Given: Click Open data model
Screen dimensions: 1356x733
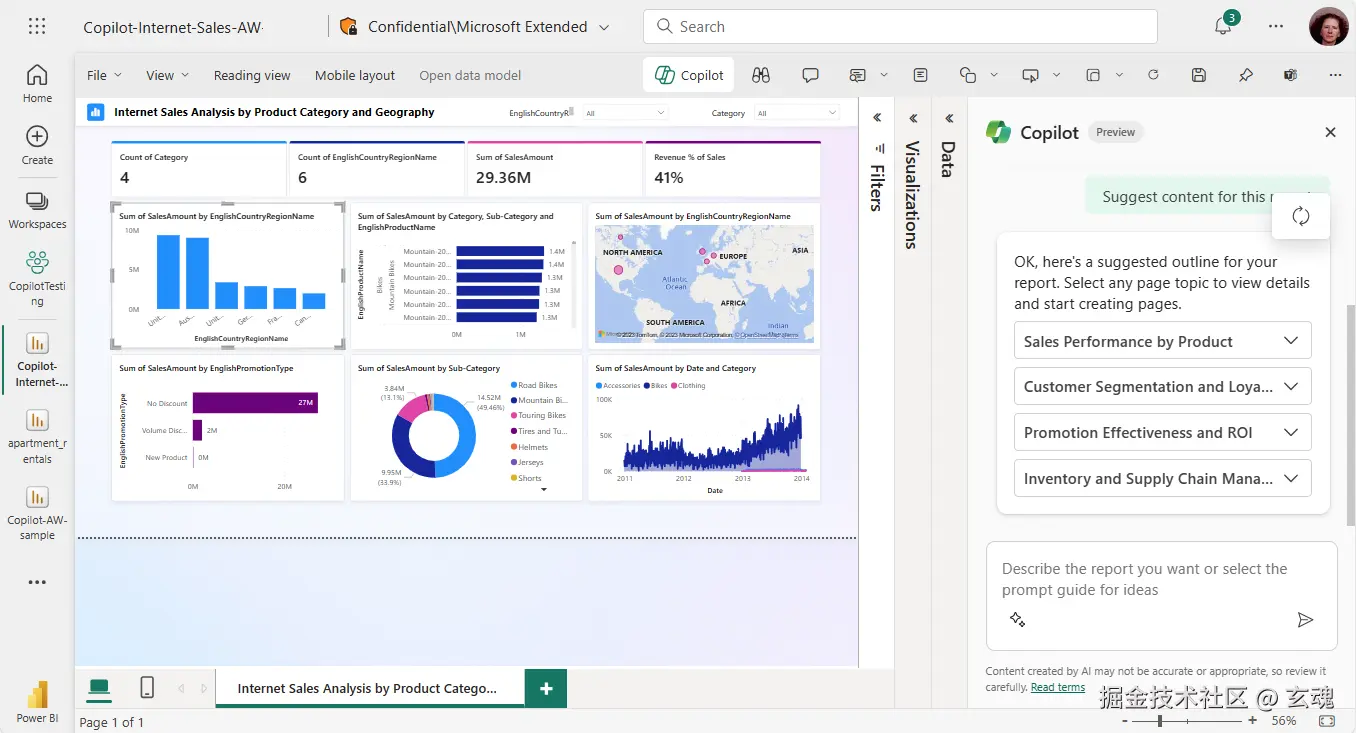Looking at the screenshot, I should [470, 75].
